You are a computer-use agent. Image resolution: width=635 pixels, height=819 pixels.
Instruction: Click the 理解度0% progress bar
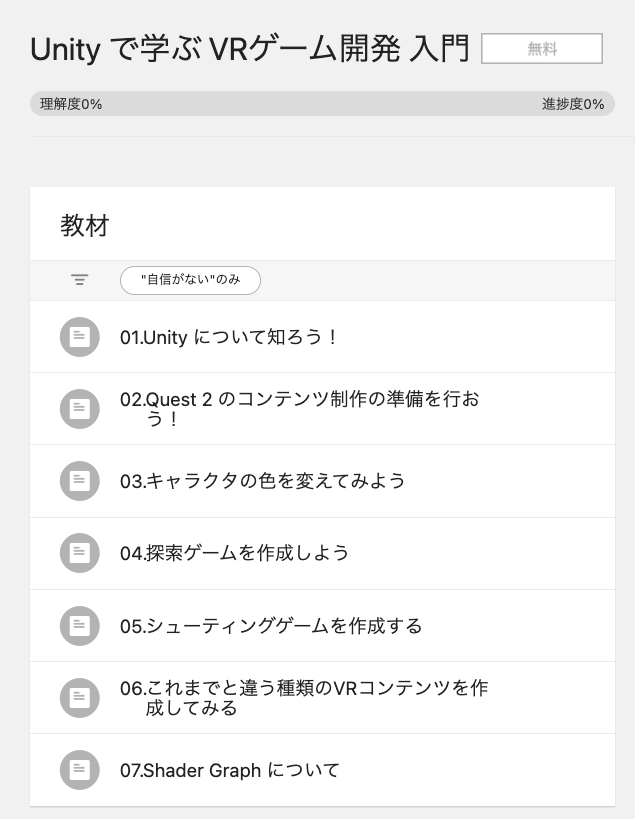(66, 103)
